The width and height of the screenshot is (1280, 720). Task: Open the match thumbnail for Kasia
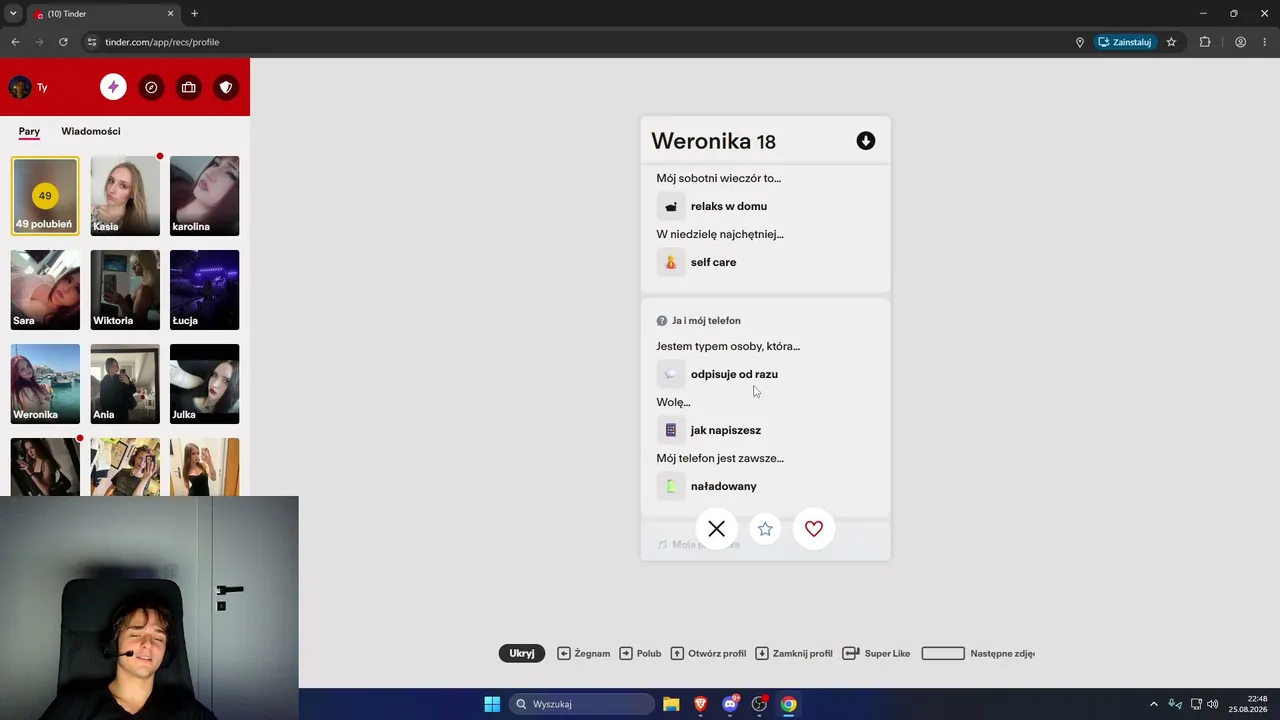coord(125,196)
